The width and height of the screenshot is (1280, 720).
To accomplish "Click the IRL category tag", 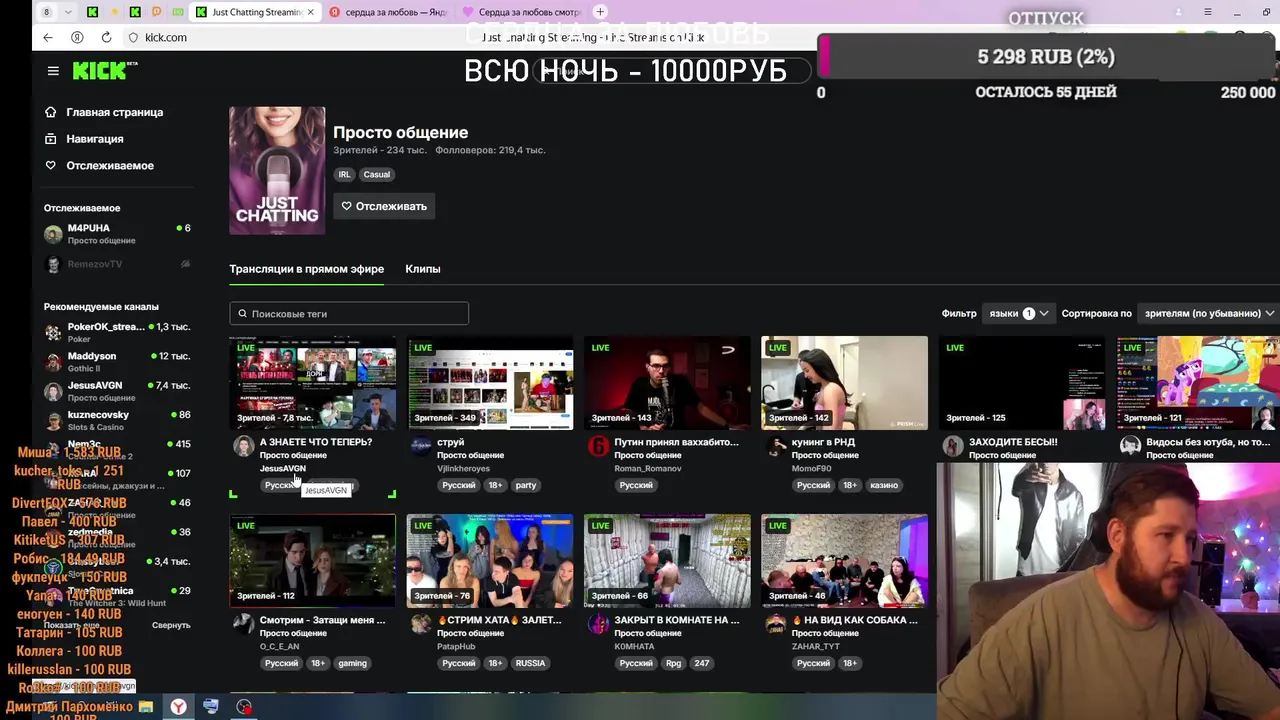I will [x=344, y=174].
